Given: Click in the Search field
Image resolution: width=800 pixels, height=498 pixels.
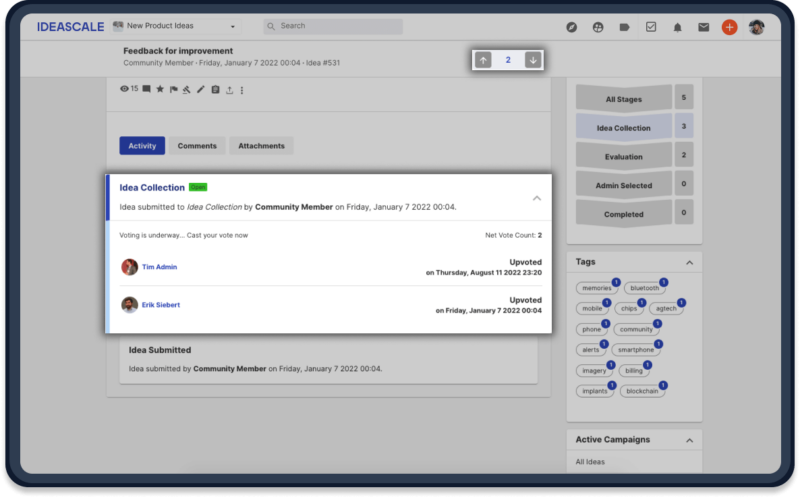Looking at the screenshot, I should [x=335, y=26].
